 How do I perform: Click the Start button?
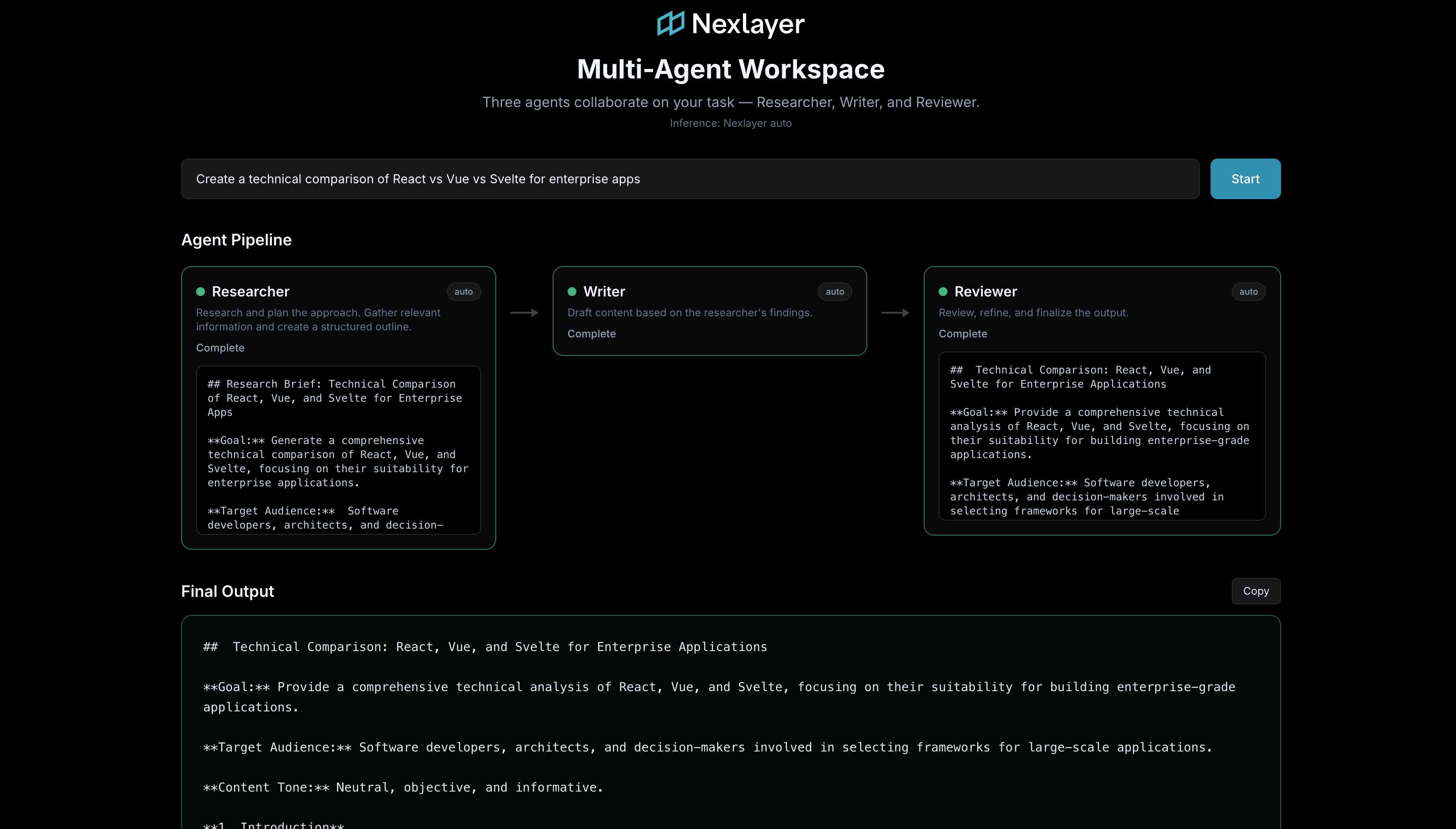[x=1245, y=179]
